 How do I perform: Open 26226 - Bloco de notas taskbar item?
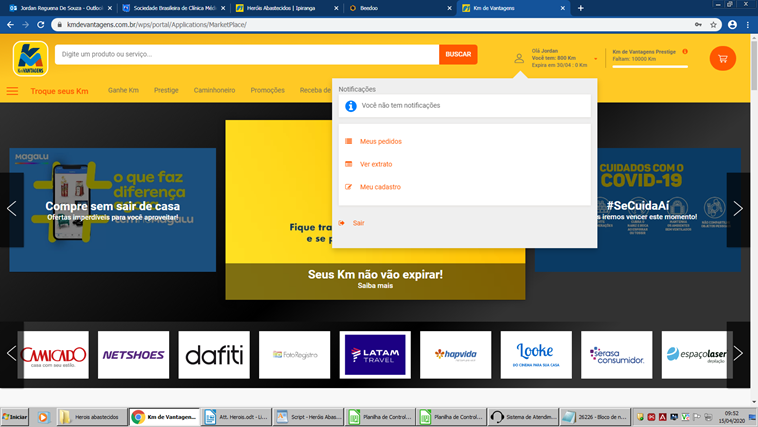click(x=595, y=417)
